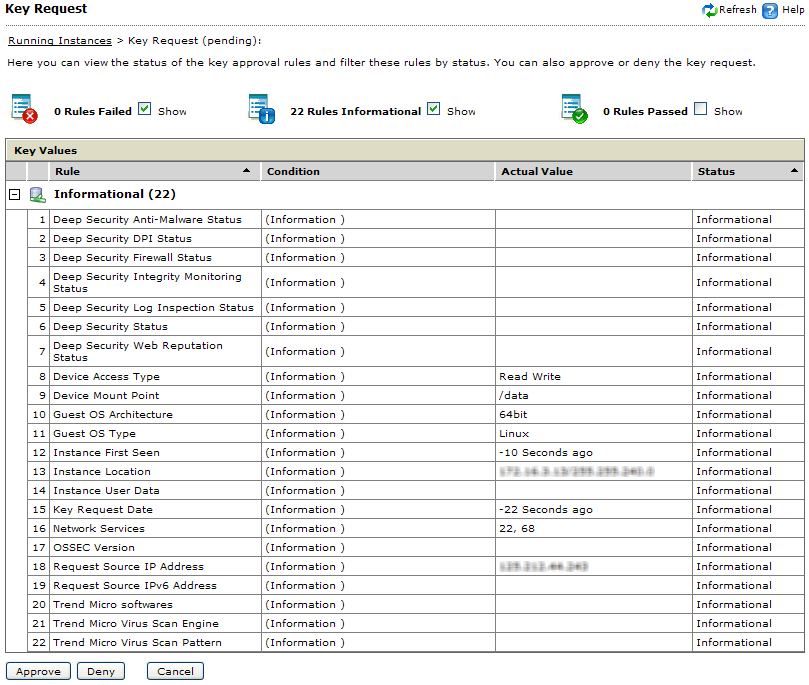Screen dimensions: 809x685
Task: Open the Running Instances breadcrumb link
Action: coord(60,41)
